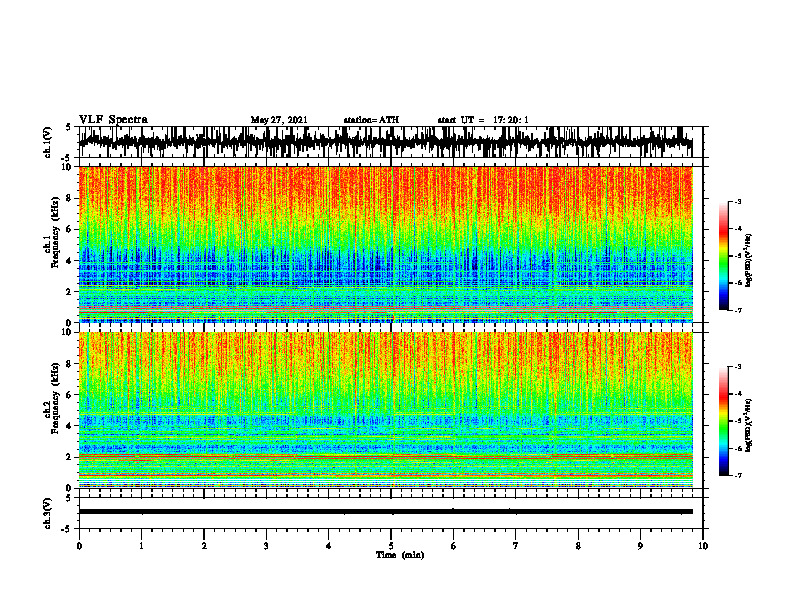
Task: Click time axis tick label "2"
Action: 204,546
